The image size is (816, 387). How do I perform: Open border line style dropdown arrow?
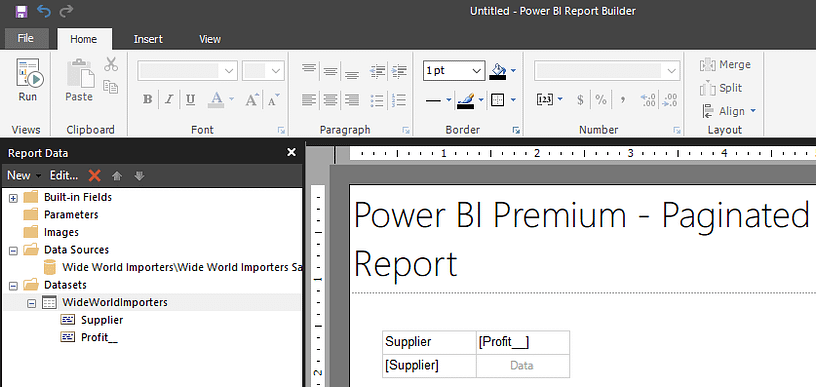pos(449,99)
